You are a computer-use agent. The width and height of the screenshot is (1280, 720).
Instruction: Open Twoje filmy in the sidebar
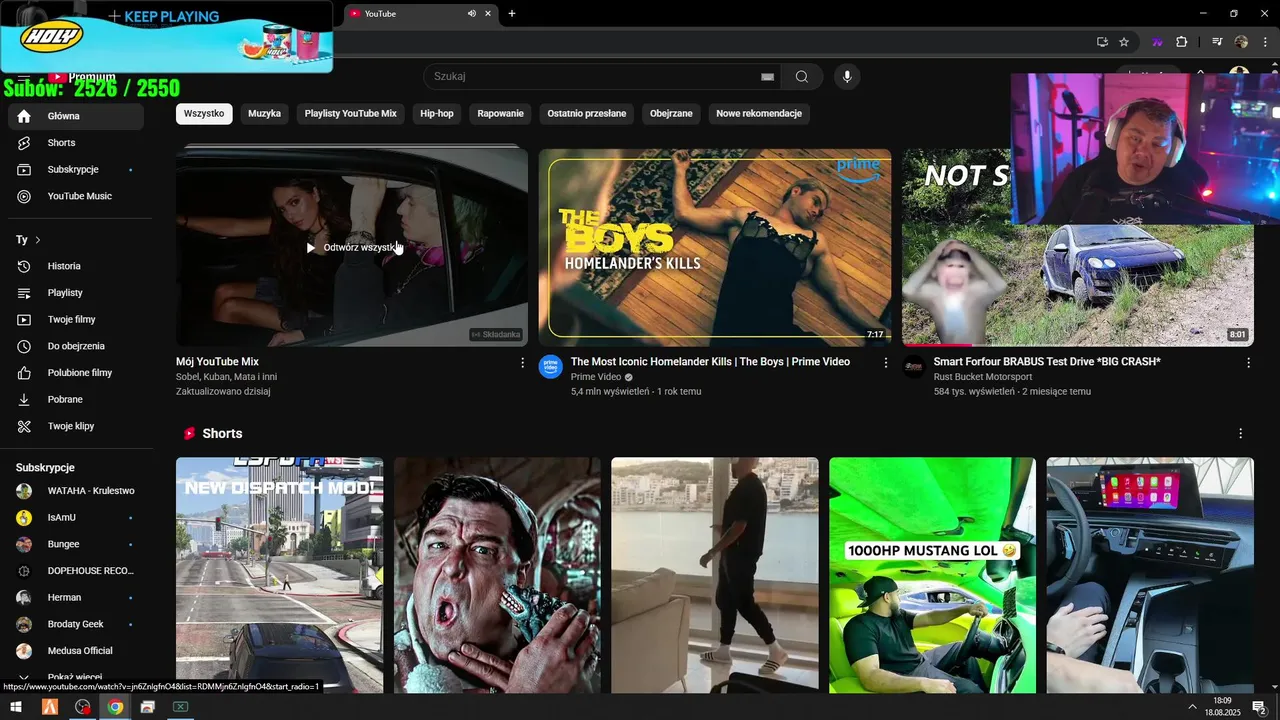point(76,319)
